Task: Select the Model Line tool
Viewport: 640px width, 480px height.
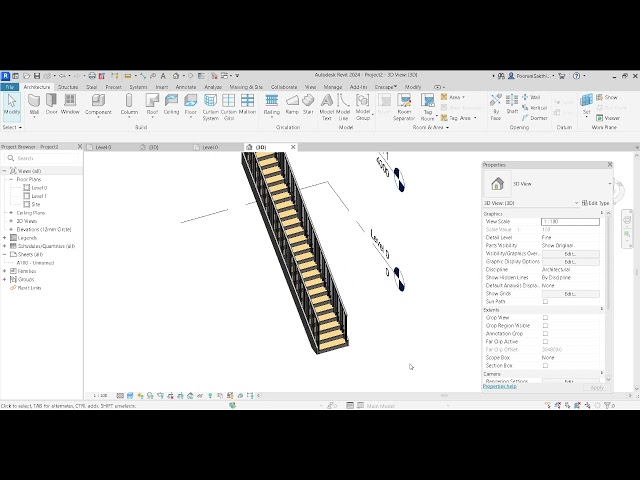Action: click(x=343, y=107)
